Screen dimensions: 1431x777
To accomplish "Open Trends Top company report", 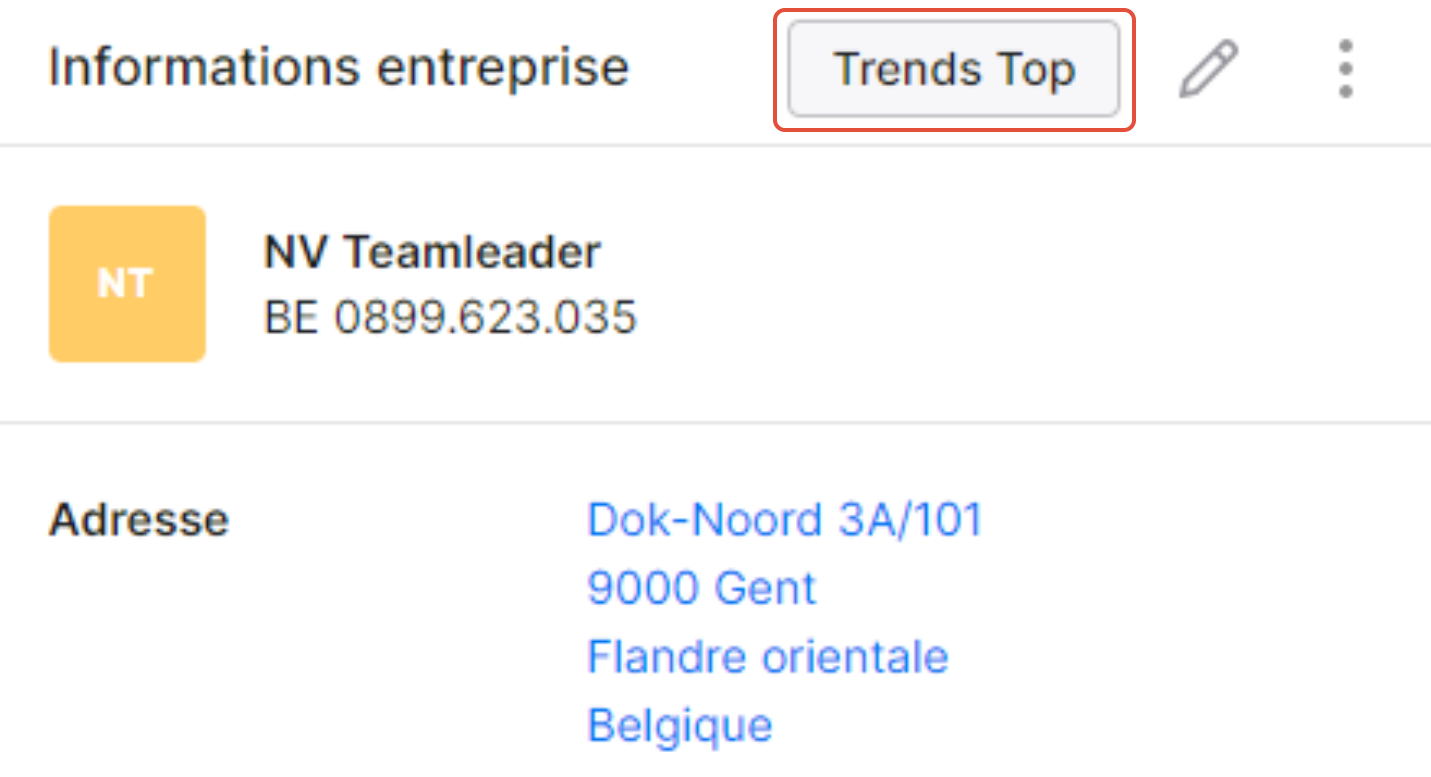I will tap(954, 69).
